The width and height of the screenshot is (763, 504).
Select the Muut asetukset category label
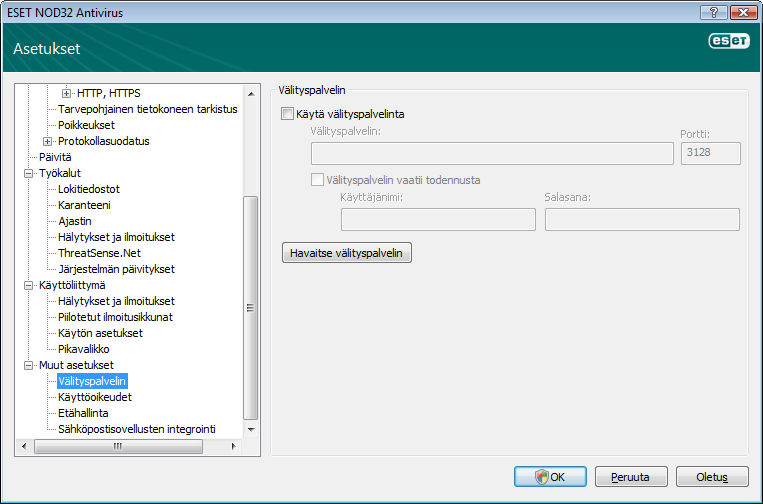click(76, 365)
